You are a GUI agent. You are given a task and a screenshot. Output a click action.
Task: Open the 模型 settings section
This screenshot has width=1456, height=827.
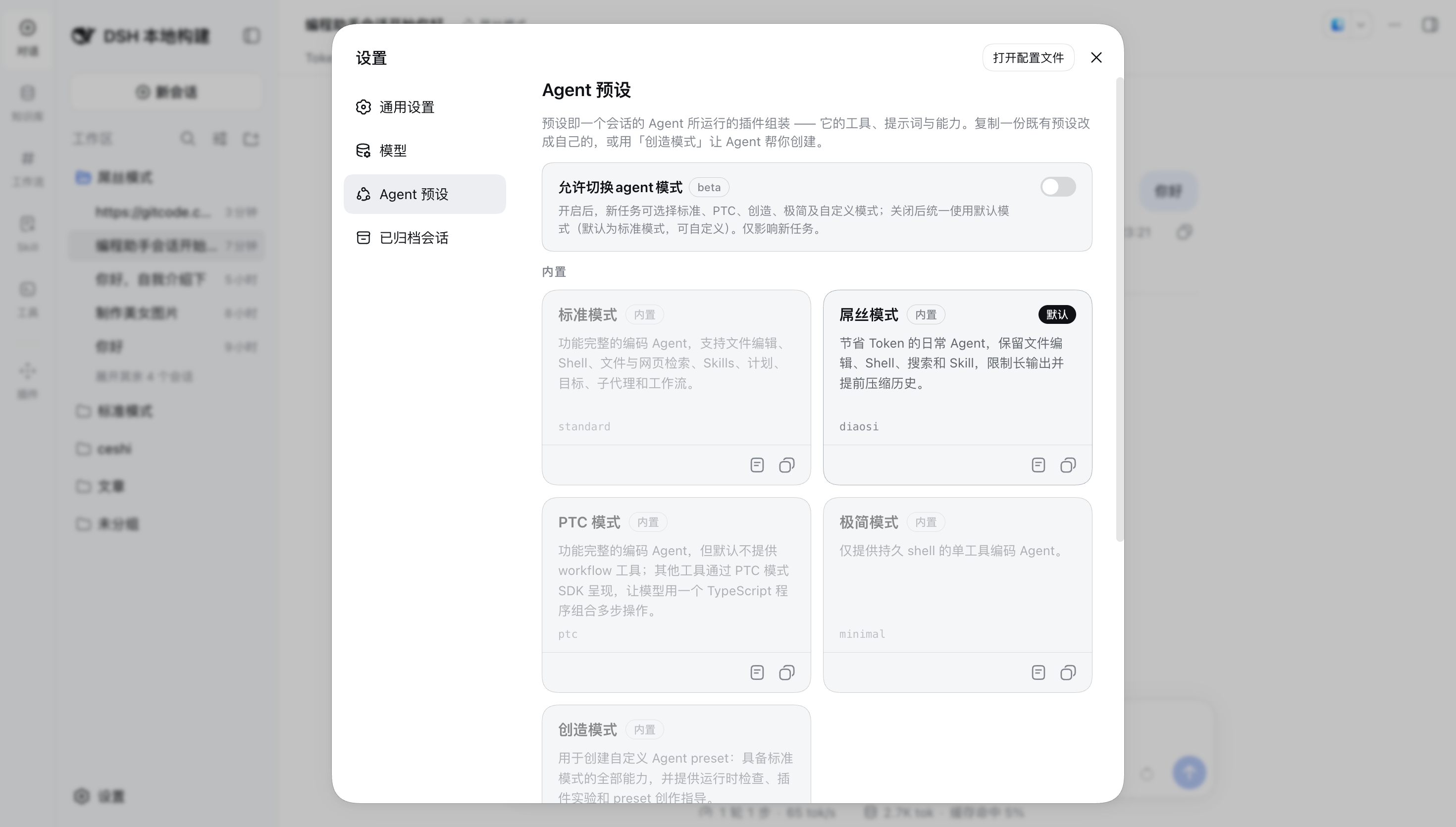point(425,151)
